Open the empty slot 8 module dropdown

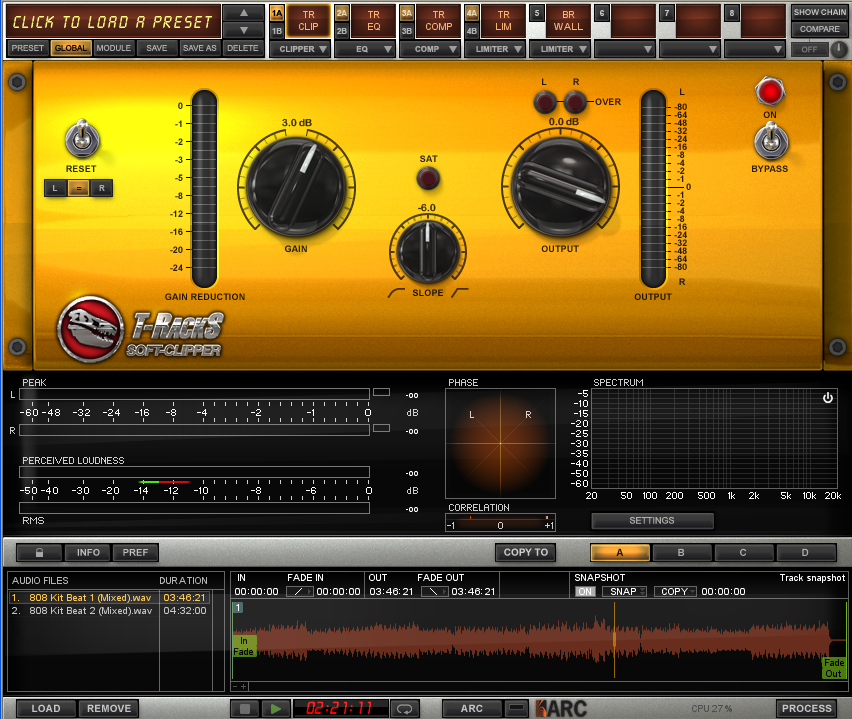755,49
